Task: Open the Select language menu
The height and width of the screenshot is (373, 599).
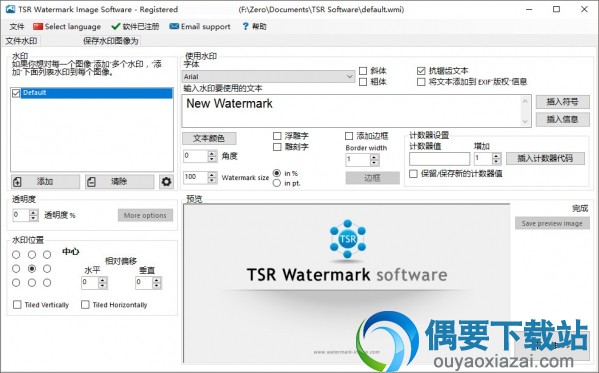Action: coord(67,26)
